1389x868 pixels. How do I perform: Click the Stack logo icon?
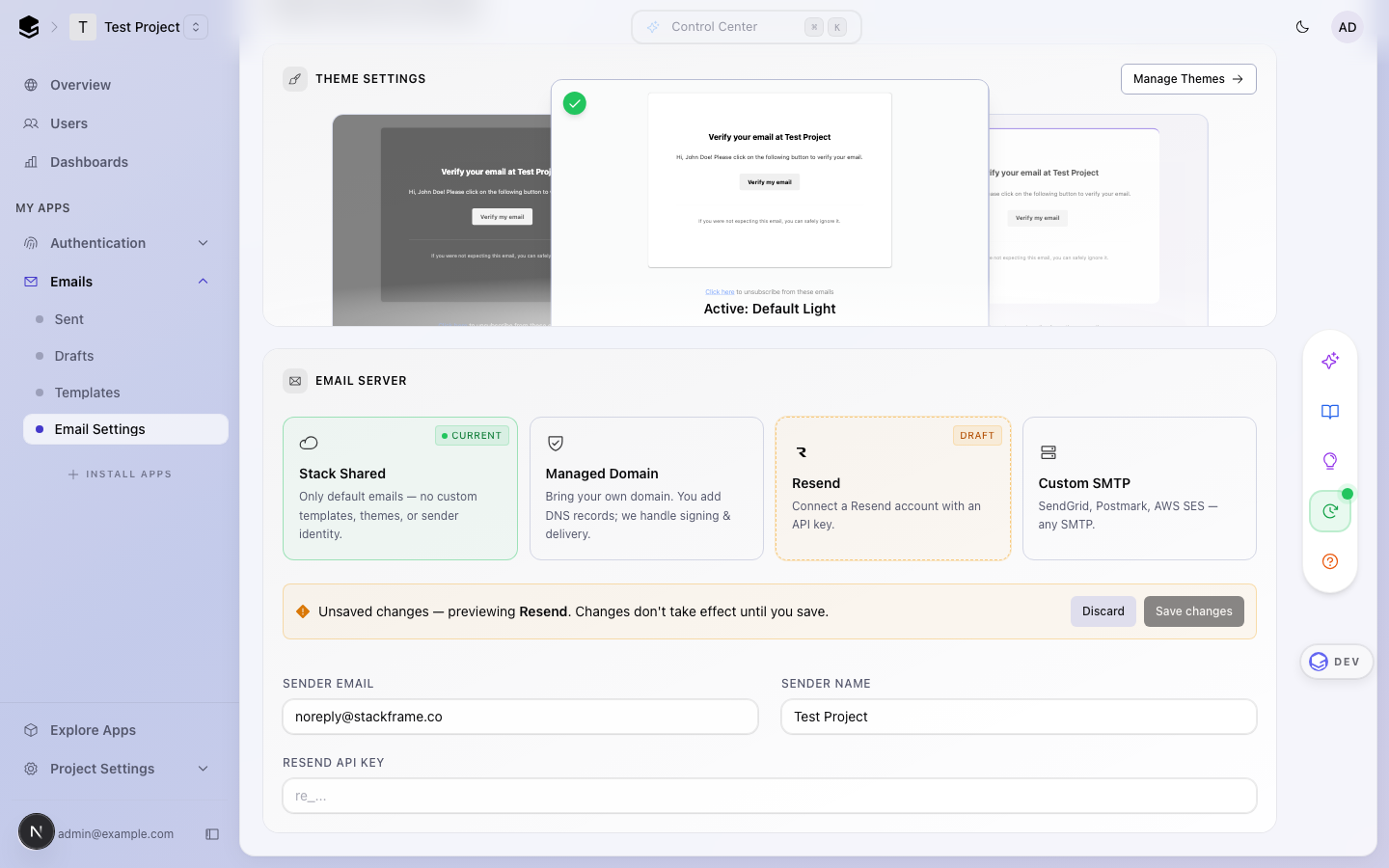pyautogui.click(x=29, y=27)
